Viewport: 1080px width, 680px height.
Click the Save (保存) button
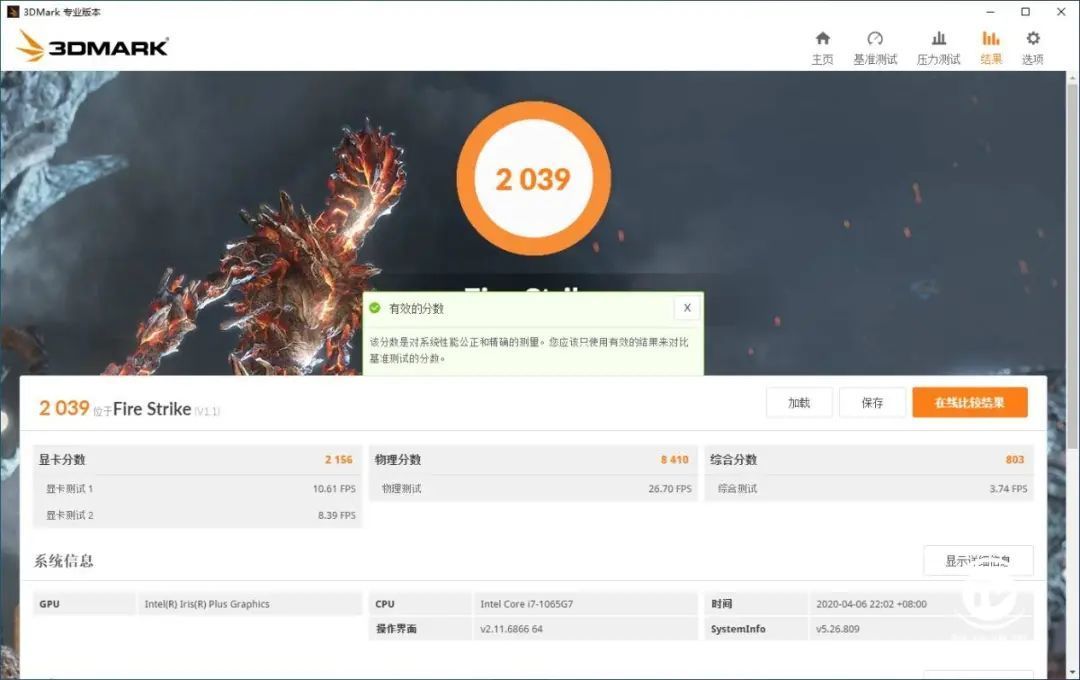(x=872, y=402)
